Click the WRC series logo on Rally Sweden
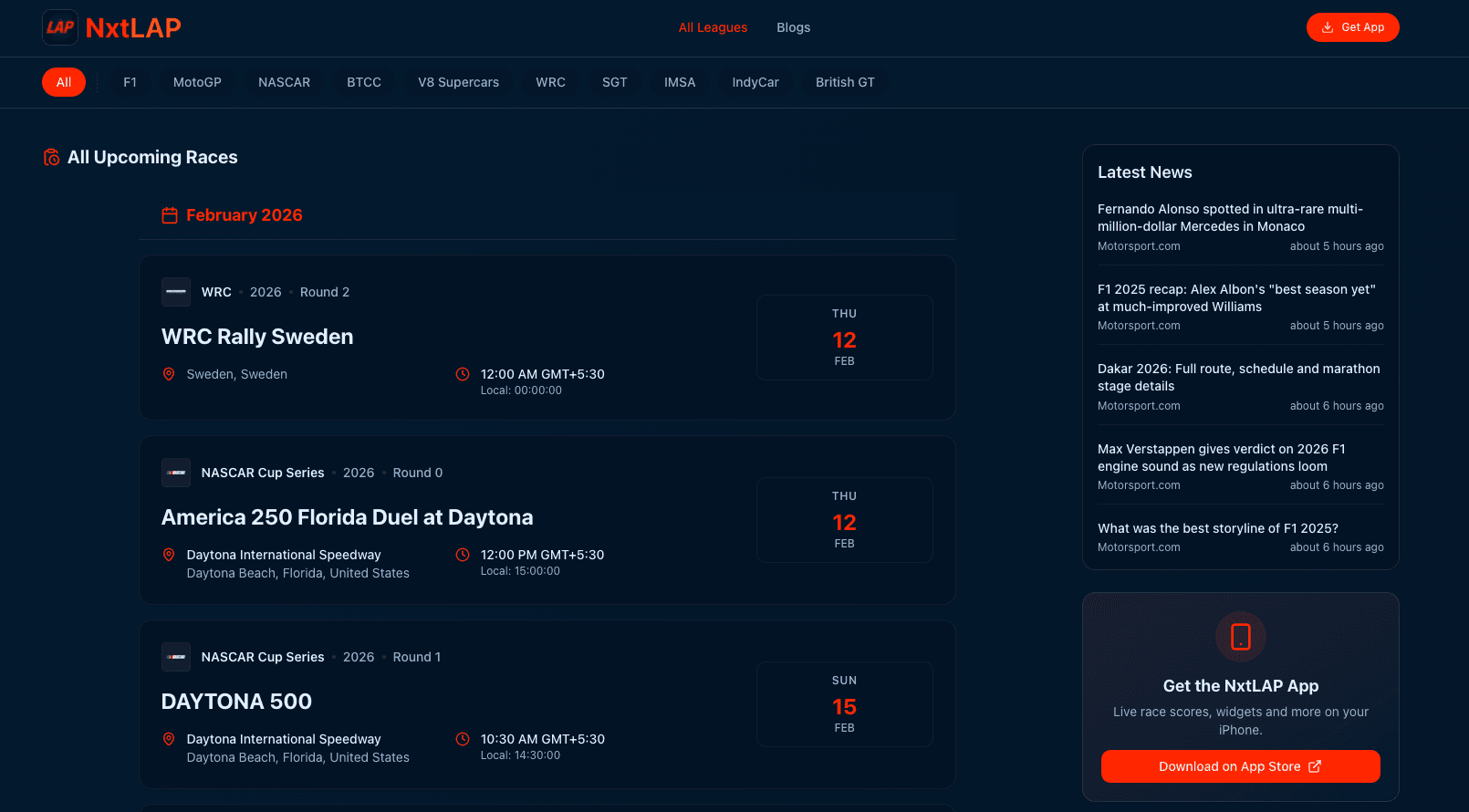 coord(176,292)
